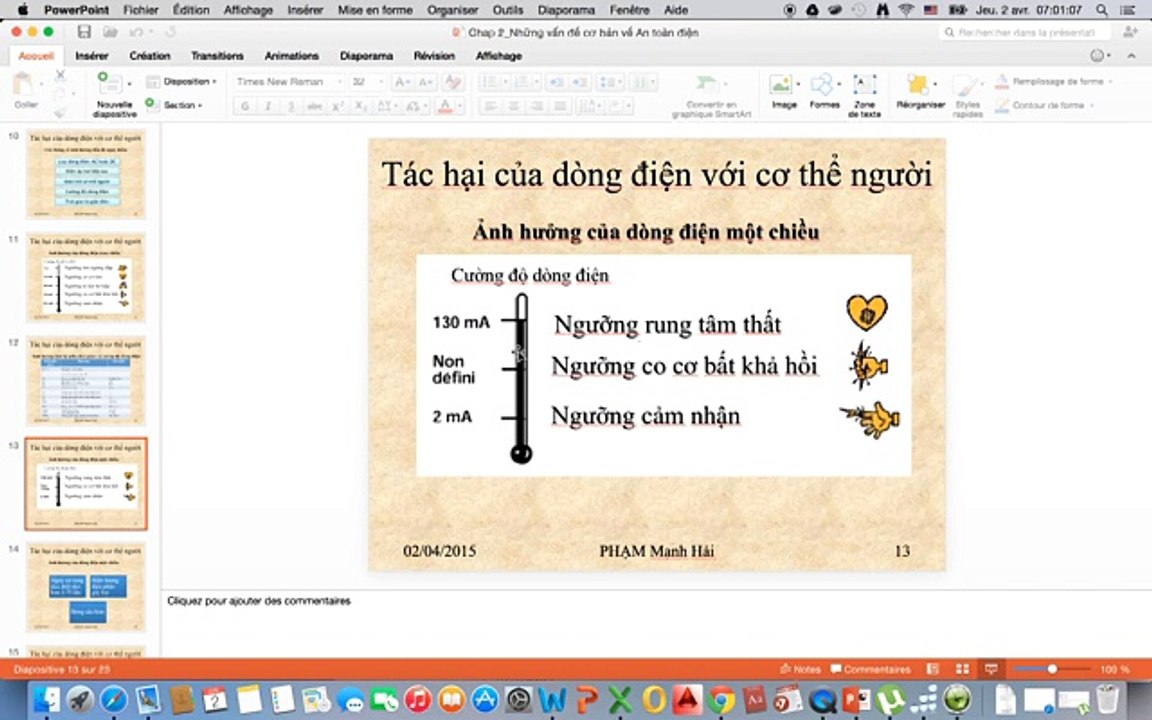The height and width of the screenshot is (720, 1152).
Task: Select slide 10 thumbnail
Action: (x=86, y=174)
